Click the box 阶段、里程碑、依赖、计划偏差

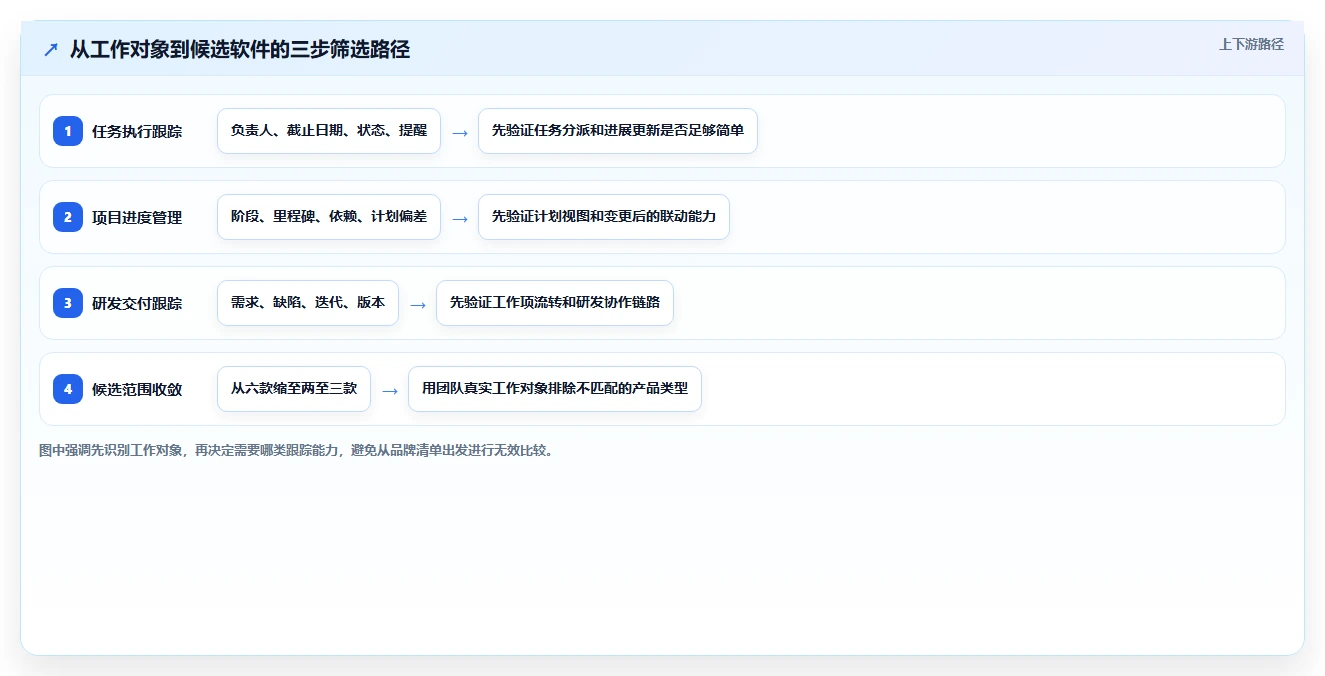pyautogui.click(x=329, y=217)
